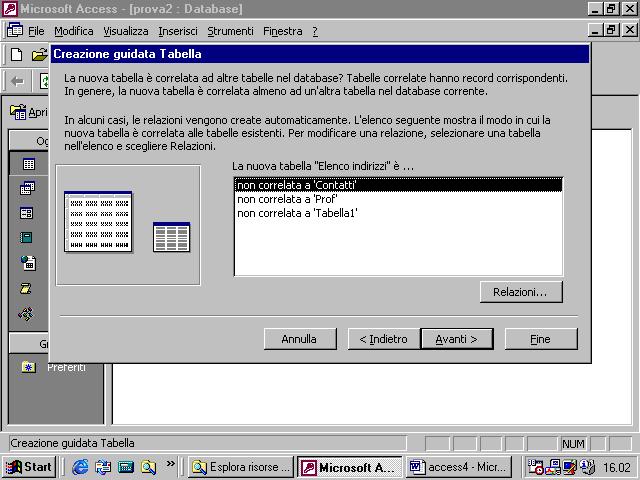Click the clock showing 16.02
640x480 pixels.
[x=617, y=467]
